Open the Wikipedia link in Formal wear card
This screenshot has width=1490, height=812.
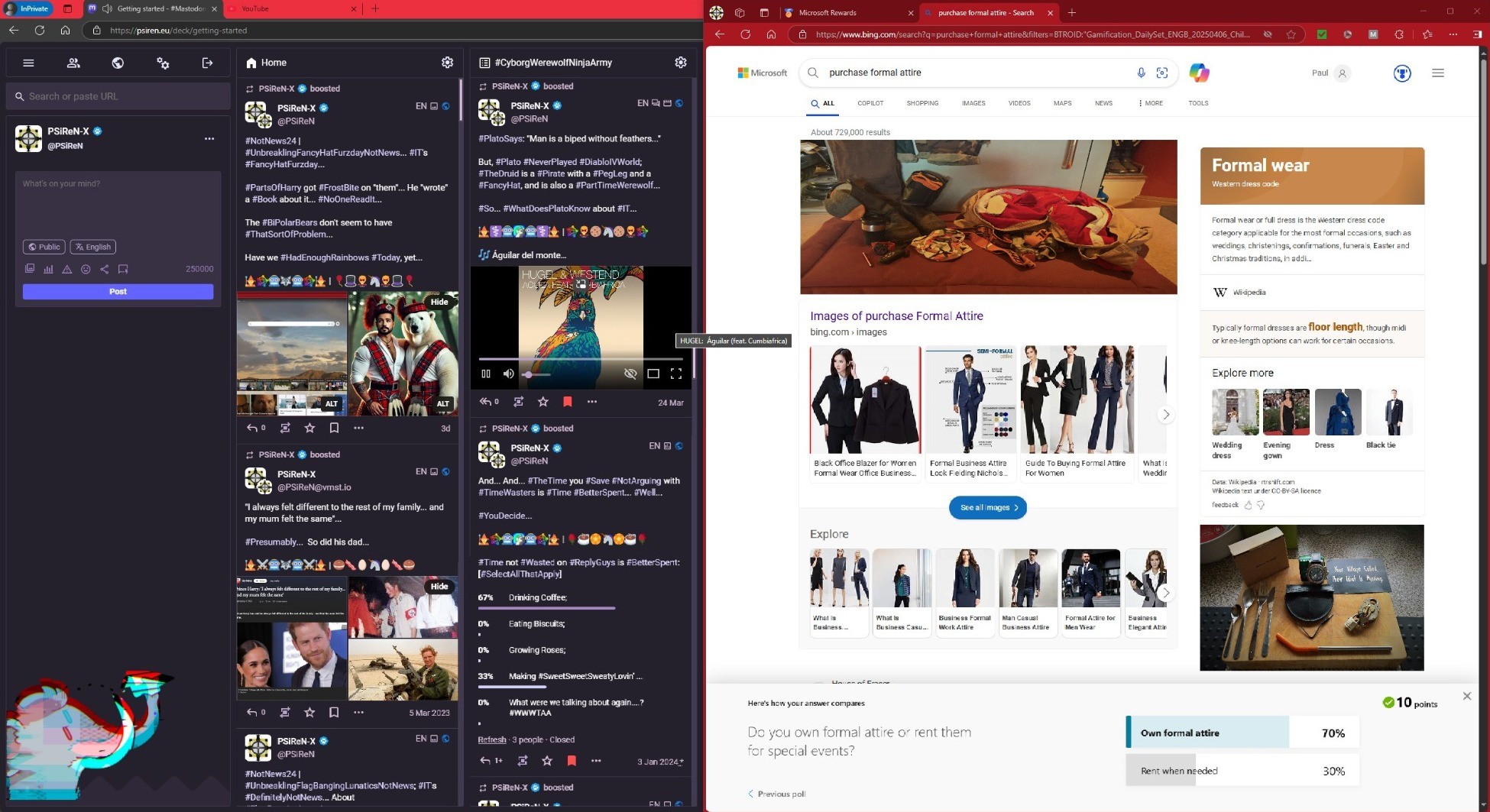(x=1249, y=293)
